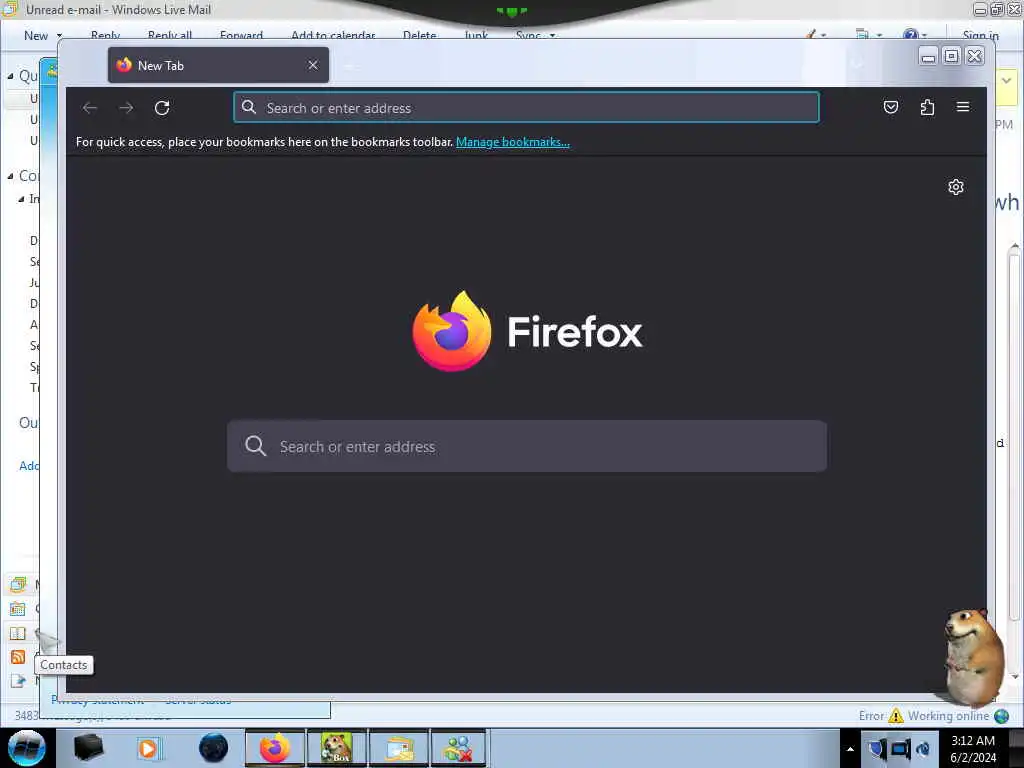Open the New button dropdown arrow
Image resolution: width=1024 pixels, height=768 pixels.
point(59,35)
